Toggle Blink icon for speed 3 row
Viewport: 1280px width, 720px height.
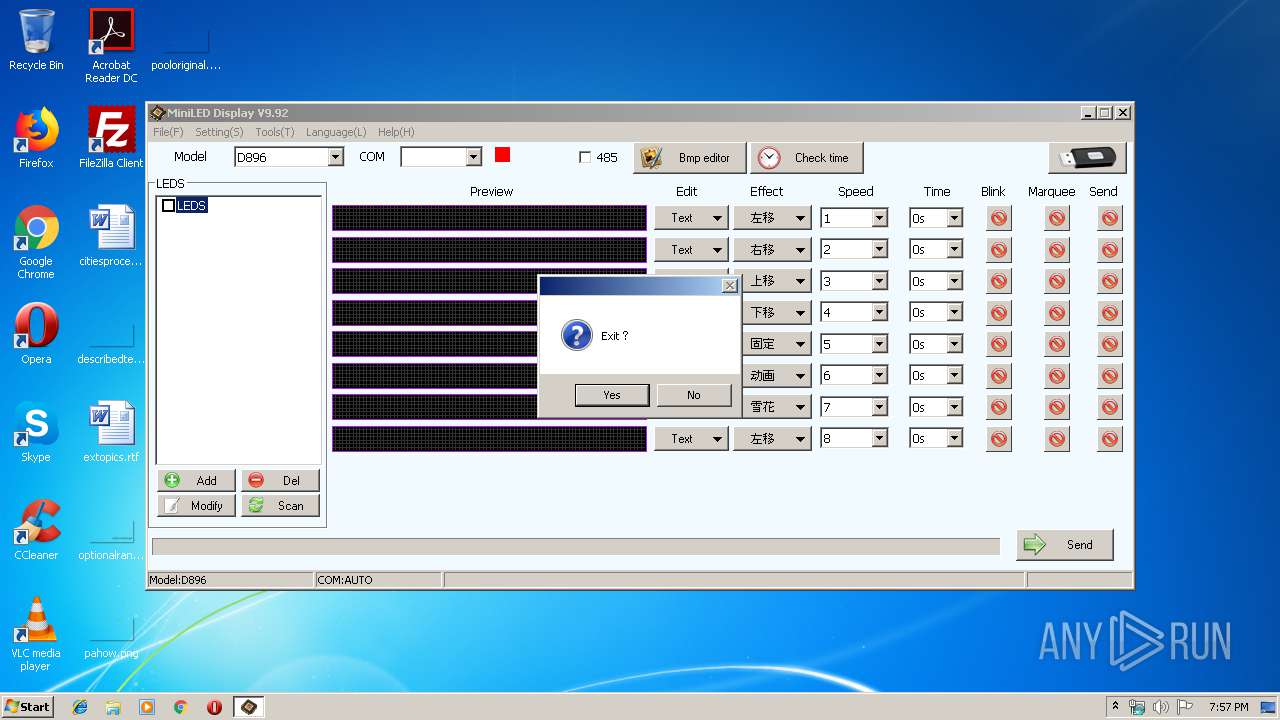(998, 281)
